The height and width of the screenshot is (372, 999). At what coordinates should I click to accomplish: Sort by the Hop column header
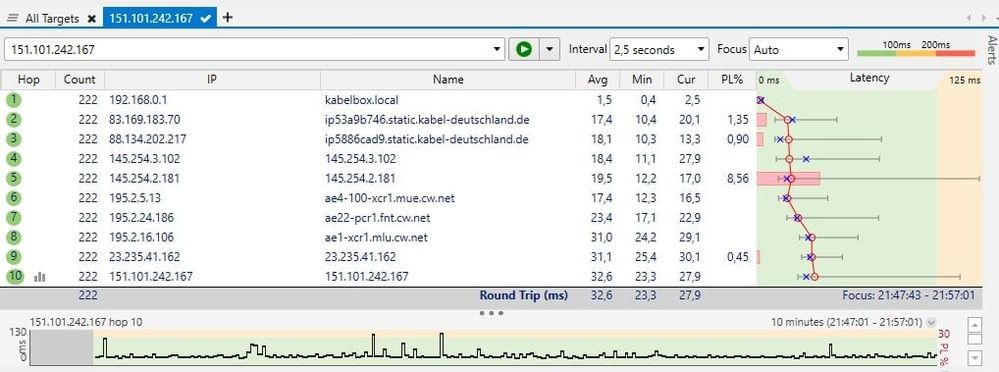click(29, 80)
